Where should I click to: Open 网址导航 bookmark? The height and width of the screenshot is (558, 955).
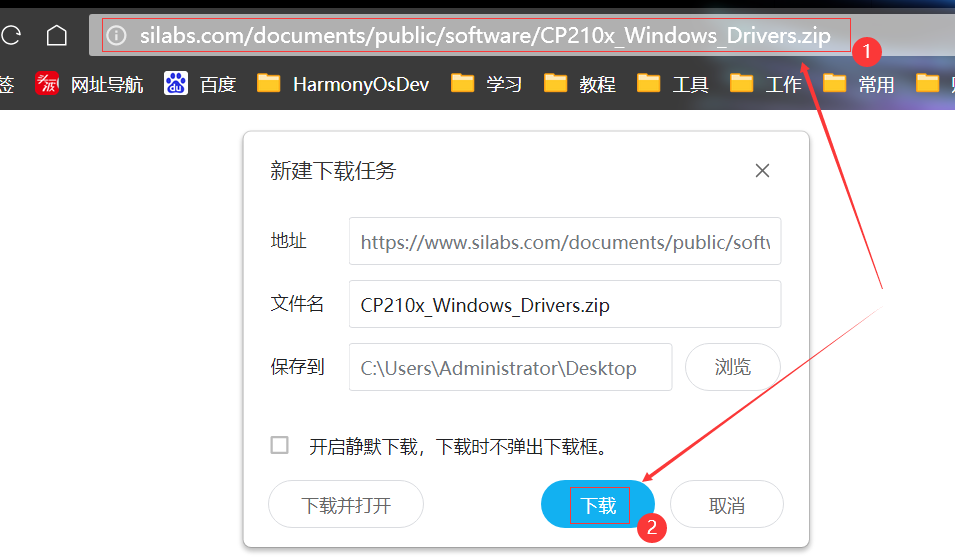click(x=89, y=84)
